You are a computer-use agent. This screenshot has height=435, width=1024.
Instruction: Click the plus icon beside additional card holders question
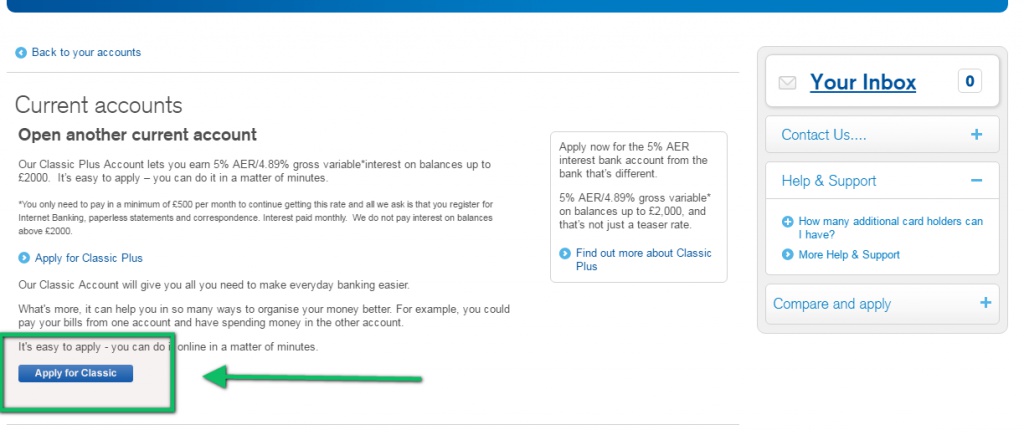(787, 222)
